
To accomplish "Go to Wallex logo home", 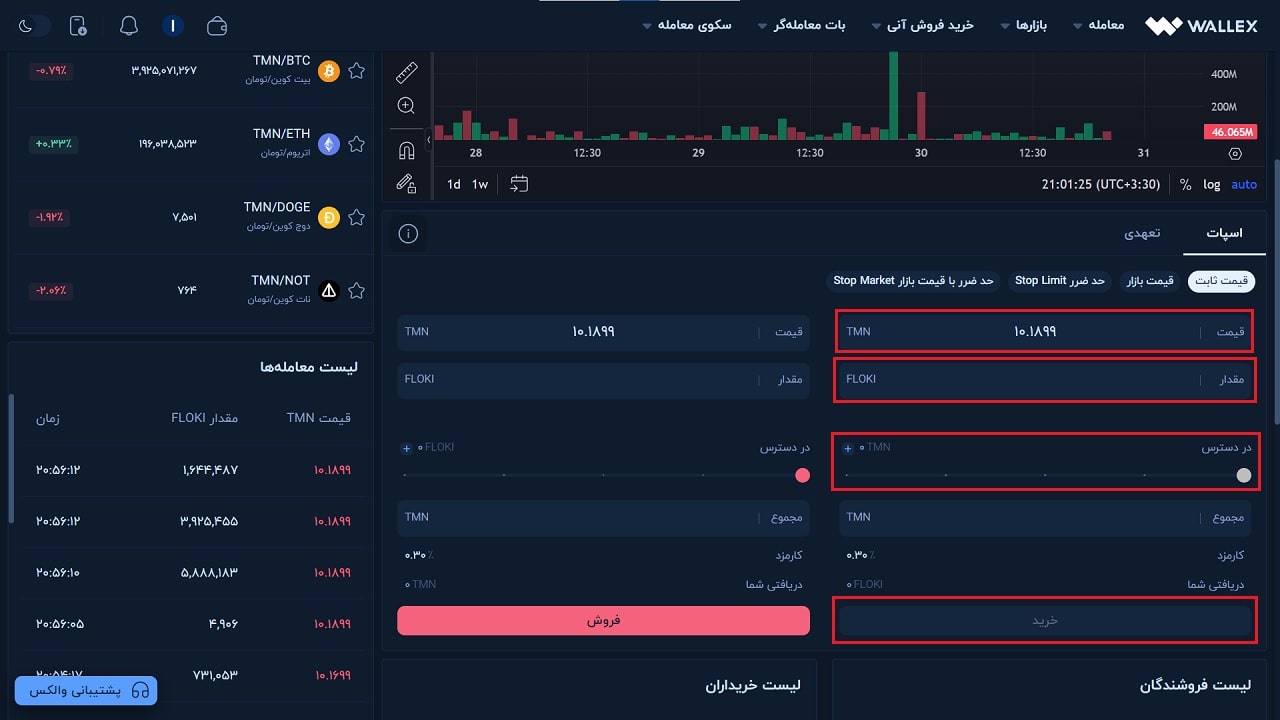I will (1201, 26).
